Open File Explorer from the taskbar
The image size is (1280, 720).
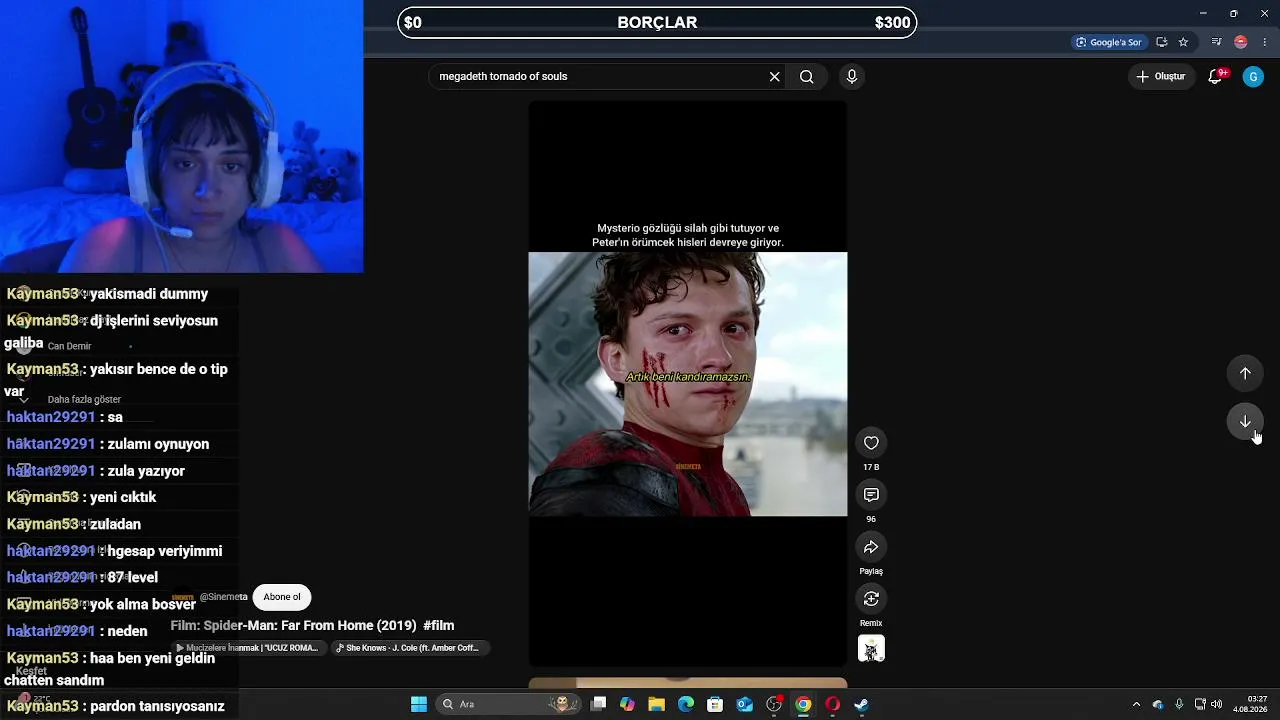coord(656,704)
